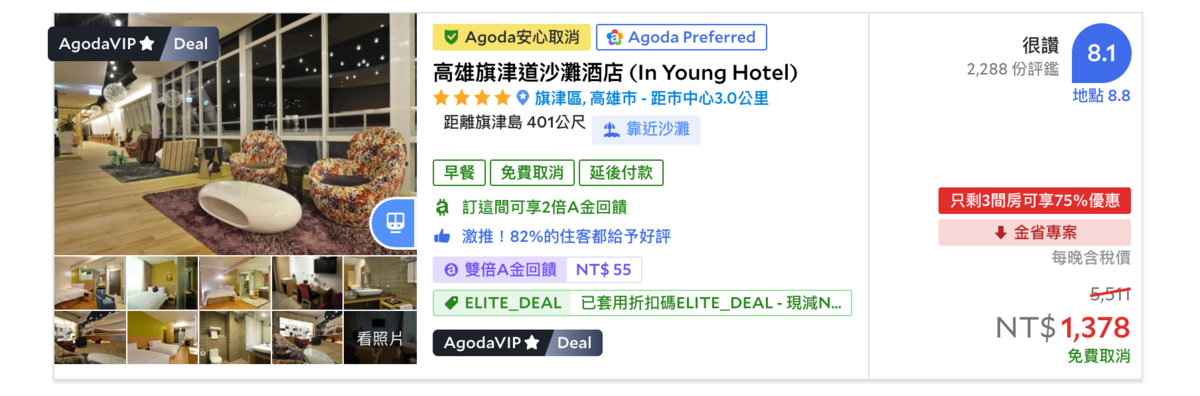The height and width of the screenshot is (396, 1200).
Task: Click the thumbs-up icon beside 激推
Action: click(x=442, y=237)
